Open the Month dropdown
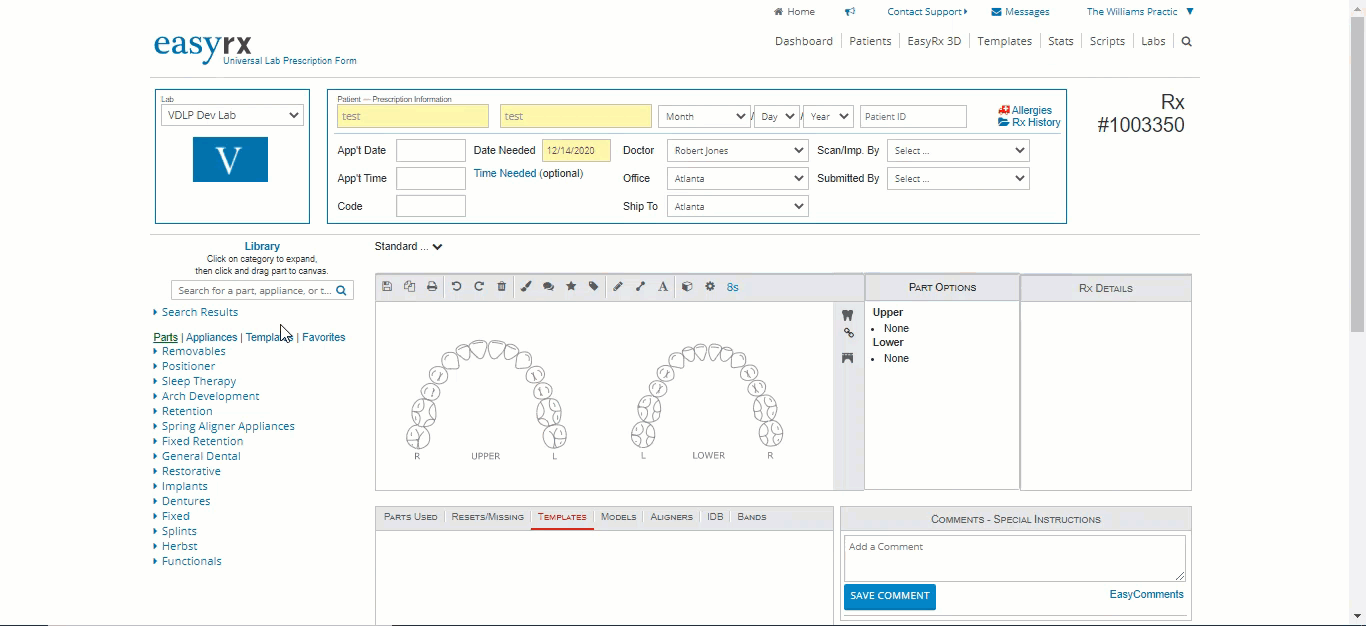The height and width of the screenshot is (626, 1366). (704, 116)
